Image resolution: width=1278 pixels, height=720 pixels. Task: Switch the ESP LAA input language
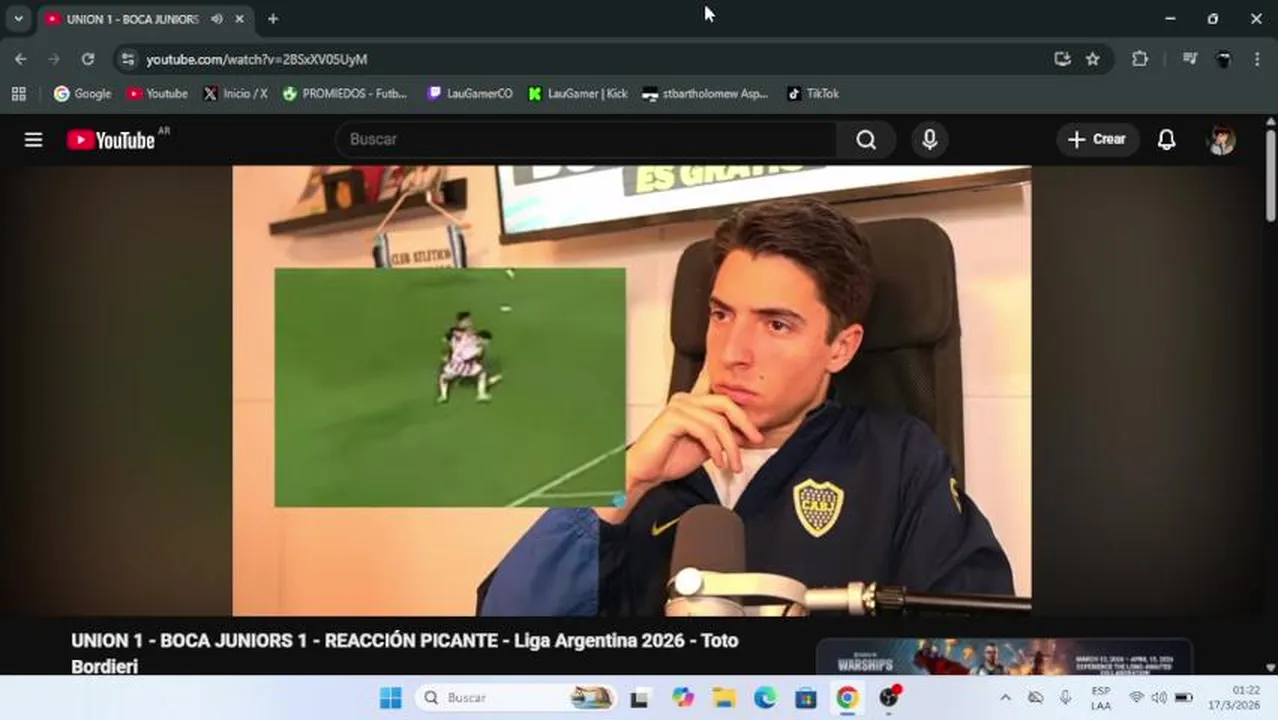1101,698
